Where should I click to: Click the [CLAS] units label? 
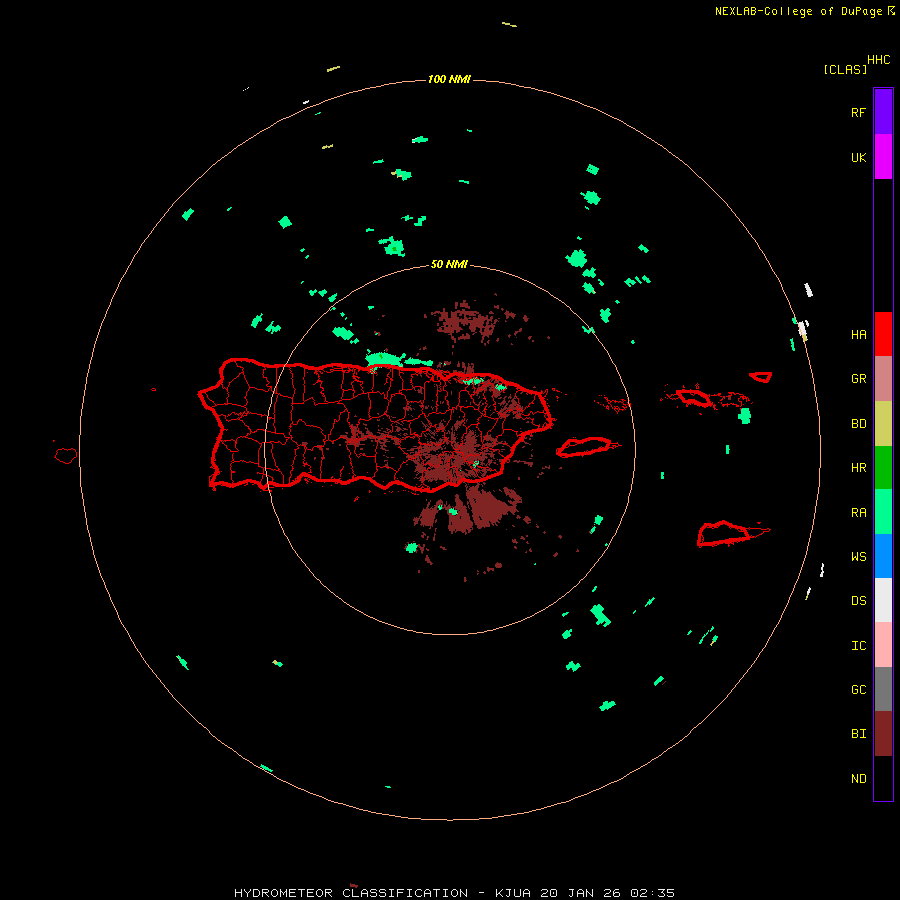click(x=845, y=69)
